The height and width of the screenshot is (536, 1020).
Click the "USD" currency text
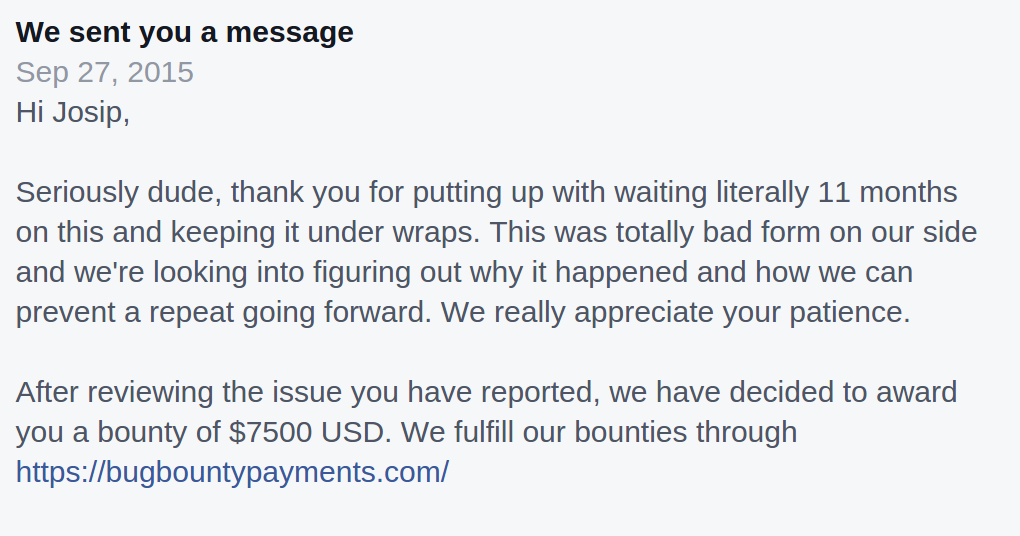pyautogui.click(x=358, y=432)
